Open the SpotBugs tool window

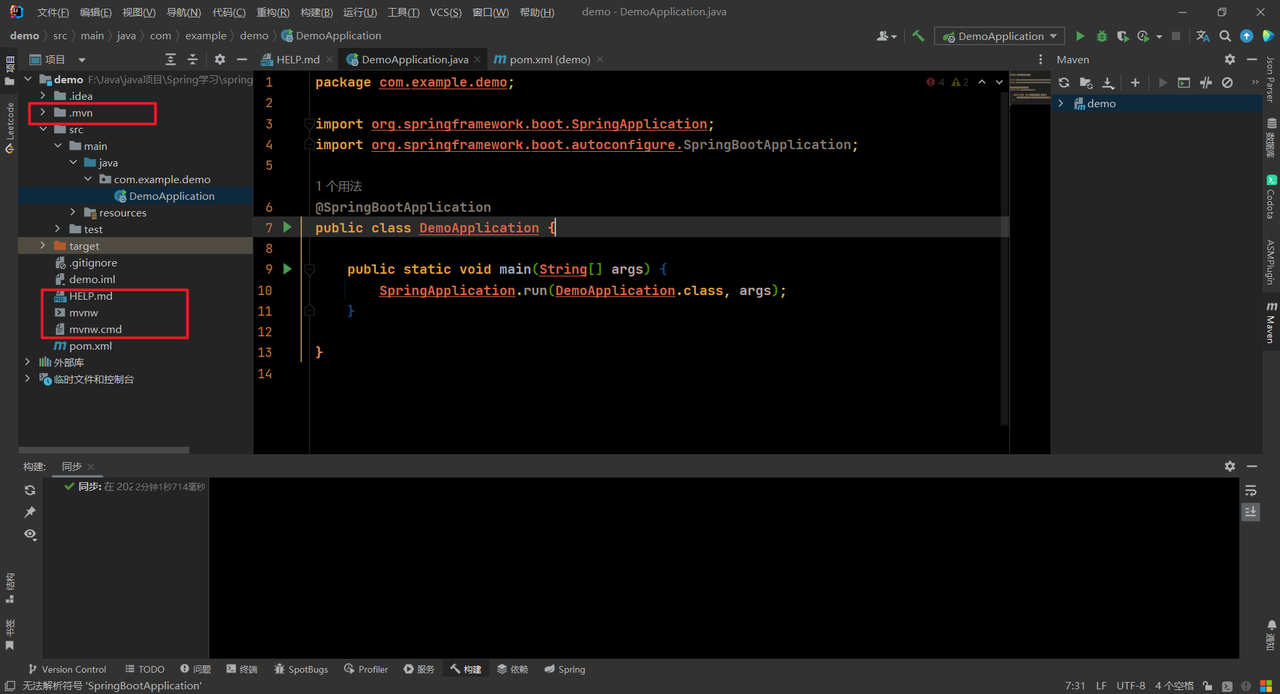tap(299, 670)
